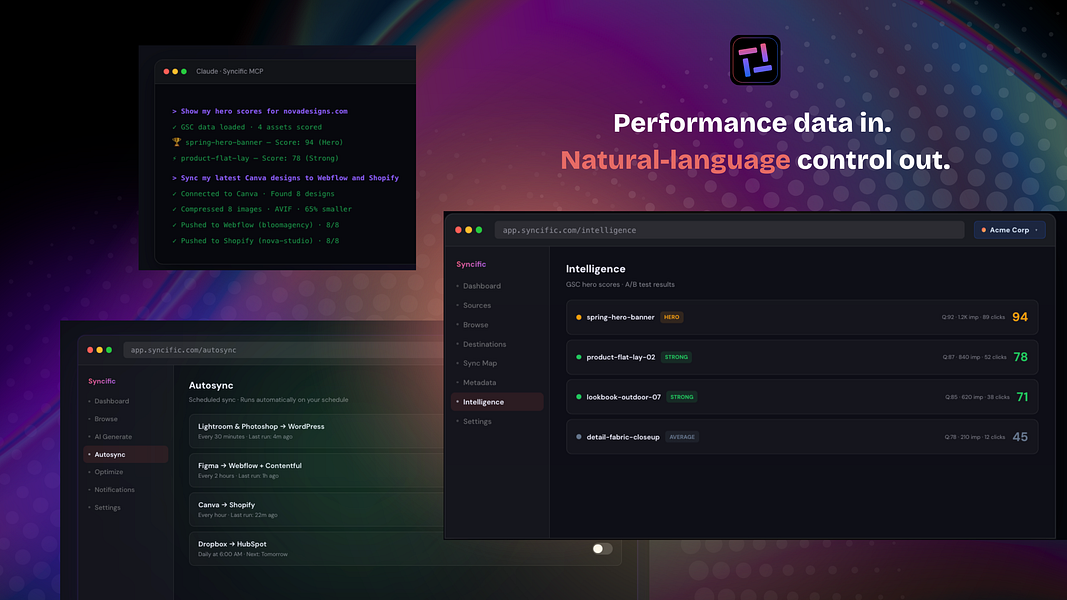Click the orange status dot for spring-hero-banner
This screenshot has width=1067, height=600.
point(579,317)
